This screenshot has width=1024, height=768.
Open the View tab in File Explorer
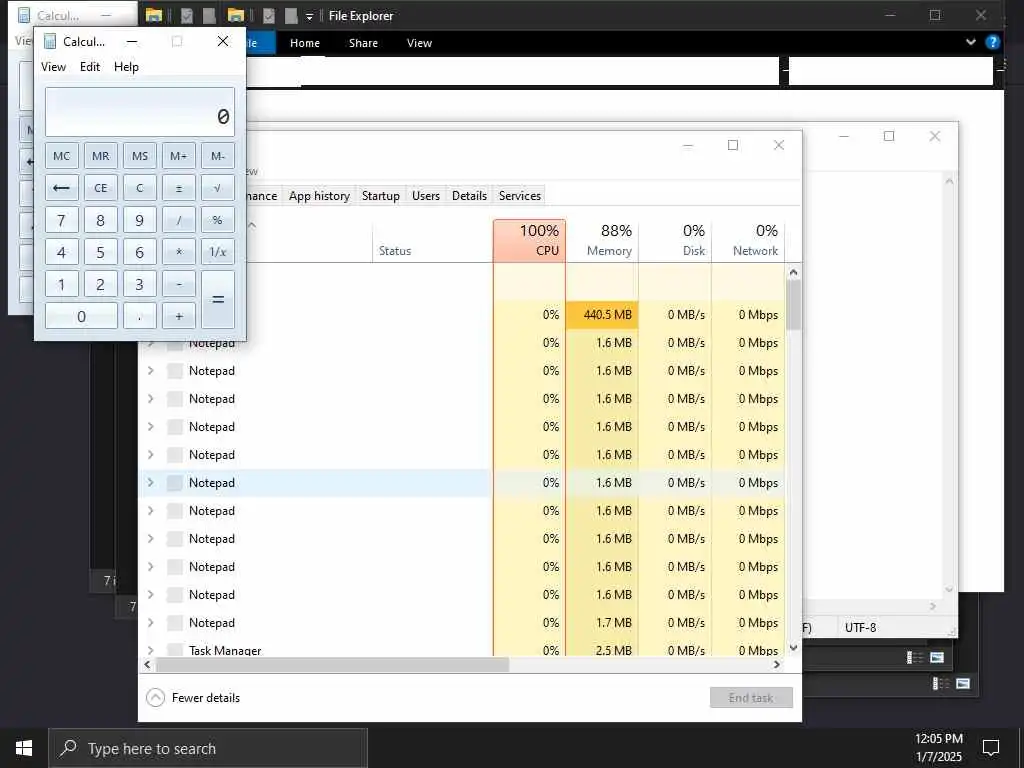[419, 43]
